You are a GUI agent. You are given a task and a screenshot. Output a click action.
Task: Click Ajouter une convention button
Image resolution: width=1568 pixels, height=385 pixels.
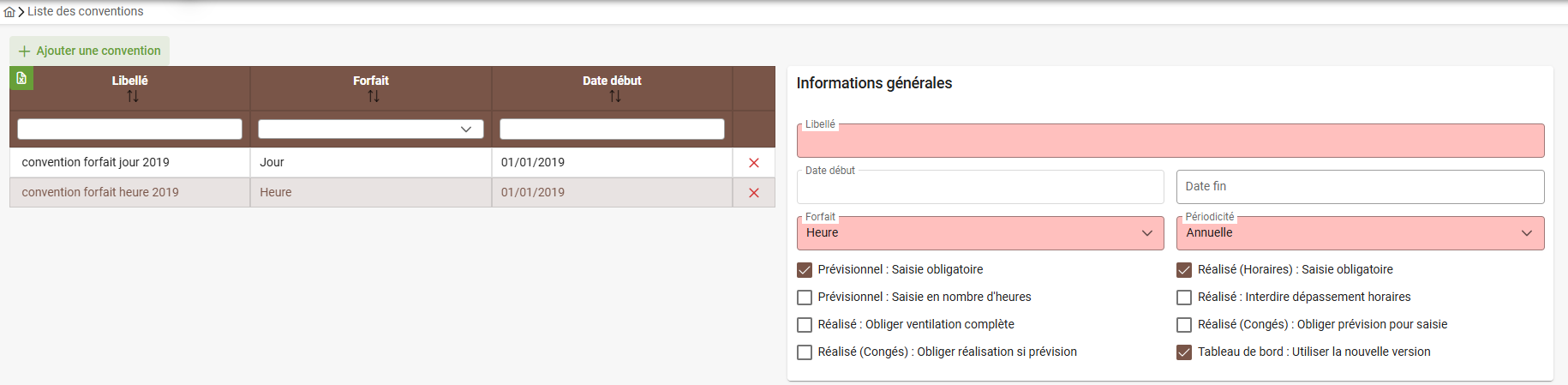click(x=90, y=51)
